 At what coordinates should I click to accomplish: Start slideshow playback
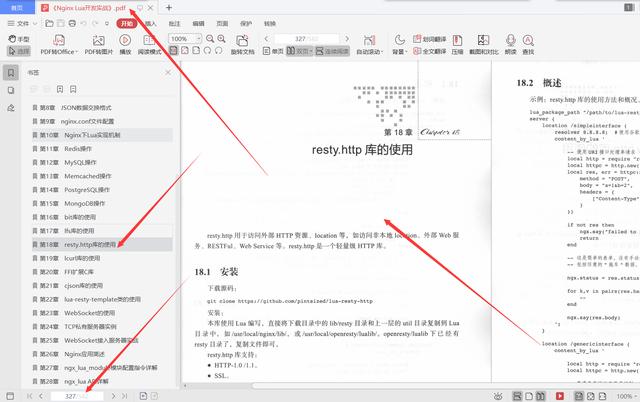tap(125, 44)
